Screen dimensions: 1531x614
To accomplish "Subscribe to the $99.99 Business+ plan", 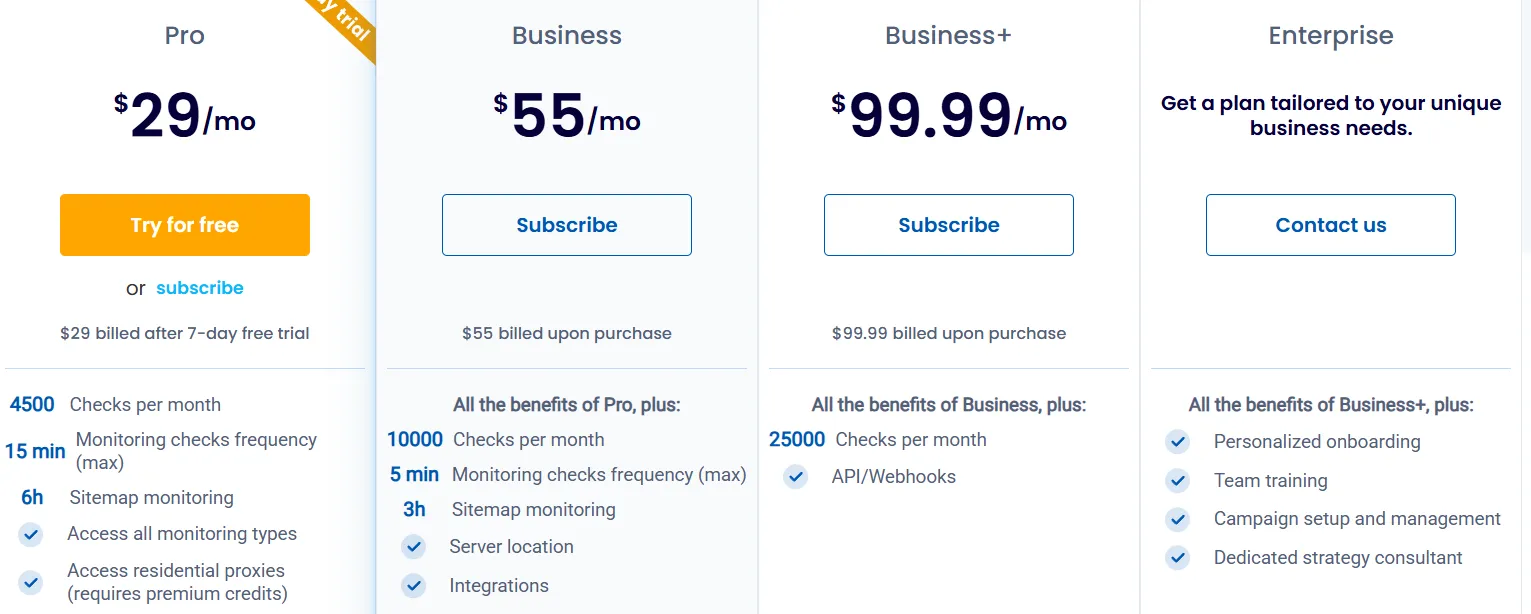I will (x=949, y=225).
